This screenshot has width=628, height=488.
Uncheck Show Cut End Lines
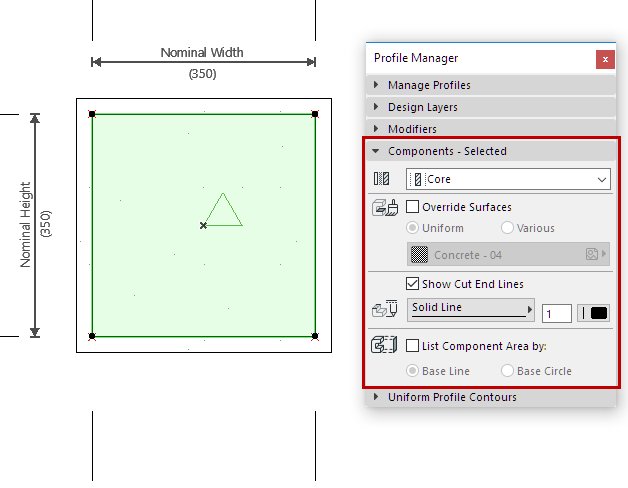(413, 284)
